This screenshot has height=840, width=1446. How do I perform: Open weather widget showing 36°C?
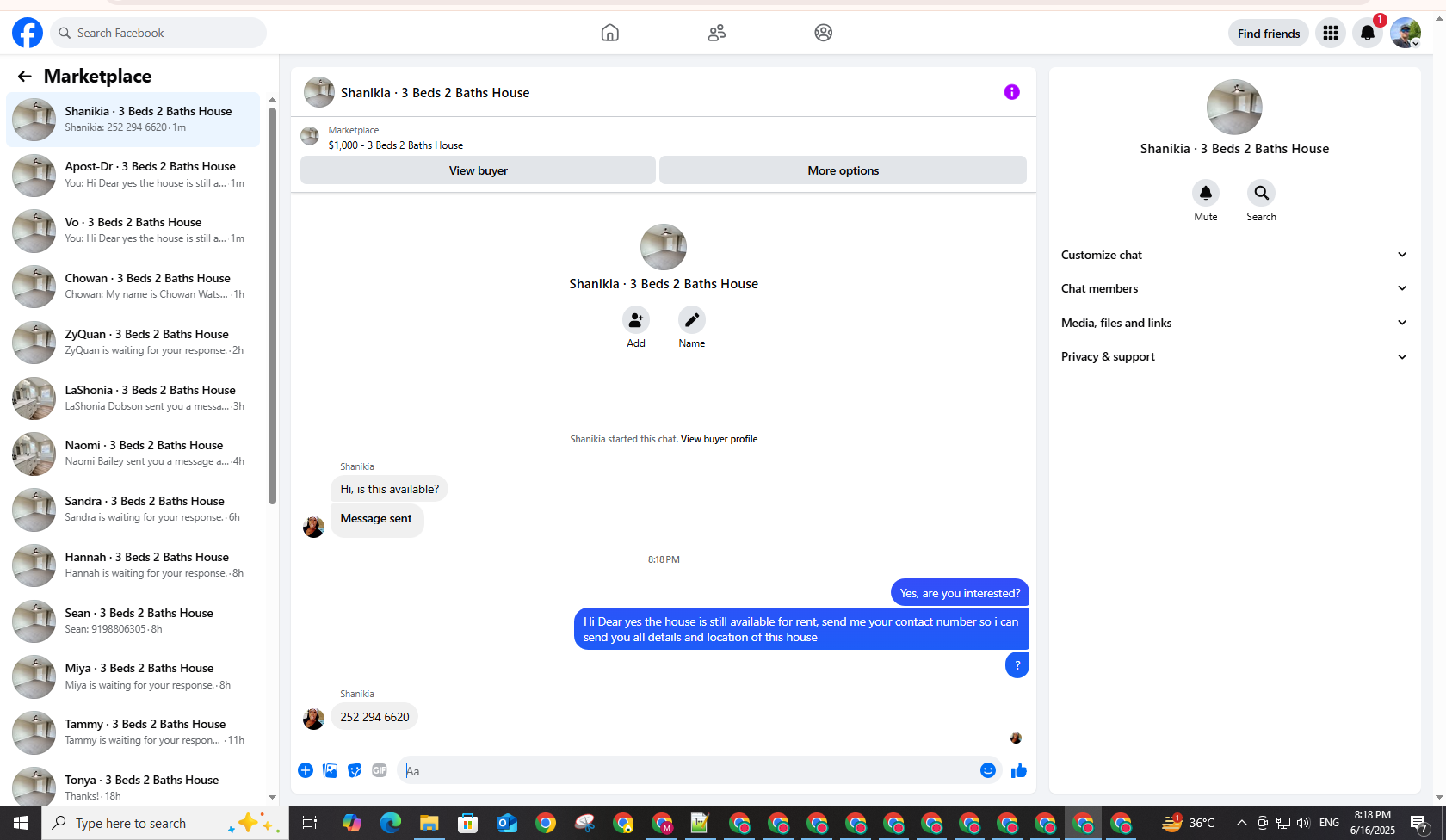point(1188,823)
